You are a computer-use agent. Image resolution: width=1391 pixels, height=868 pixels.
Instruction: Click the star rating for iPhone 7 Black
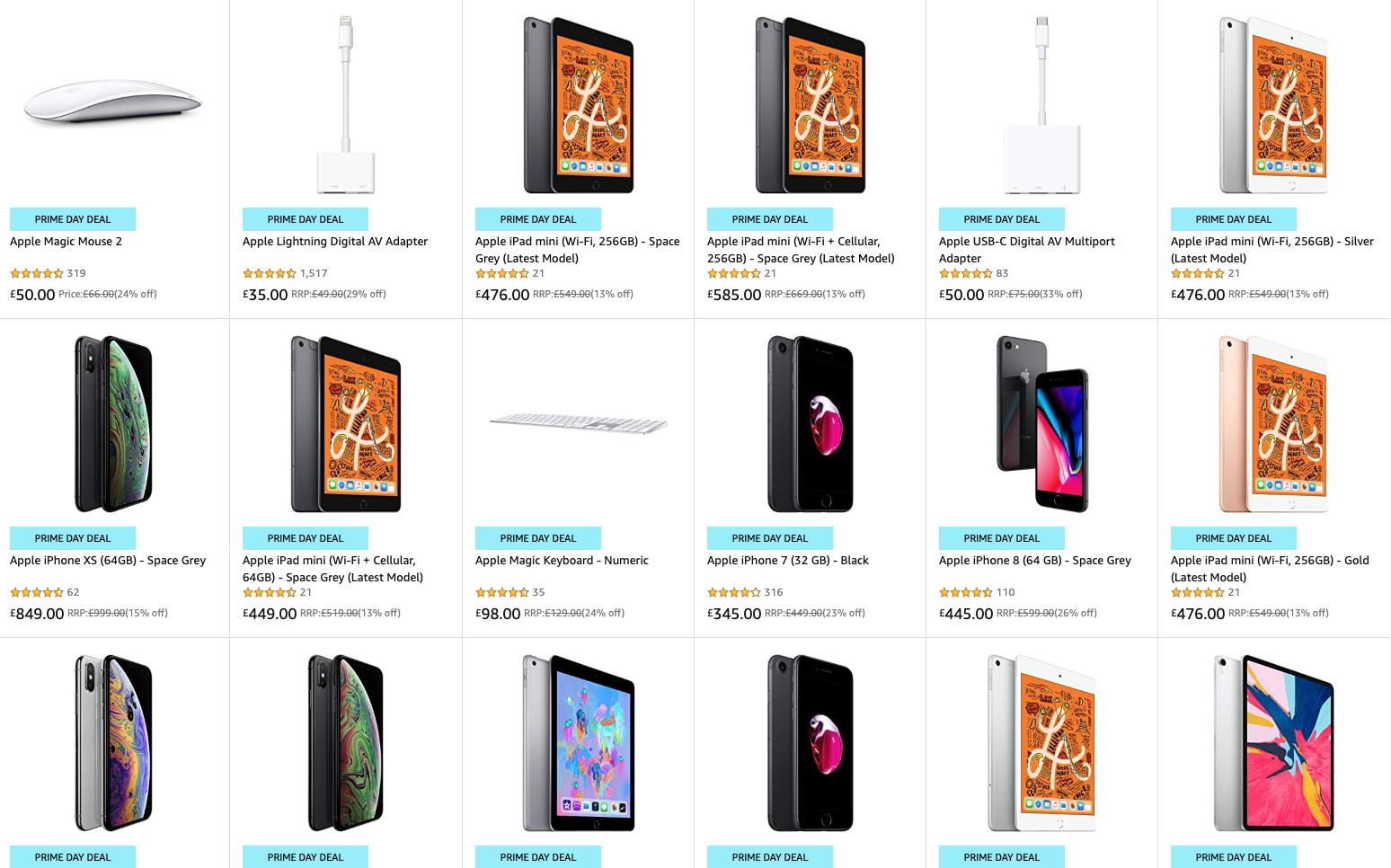click(734, 592)
